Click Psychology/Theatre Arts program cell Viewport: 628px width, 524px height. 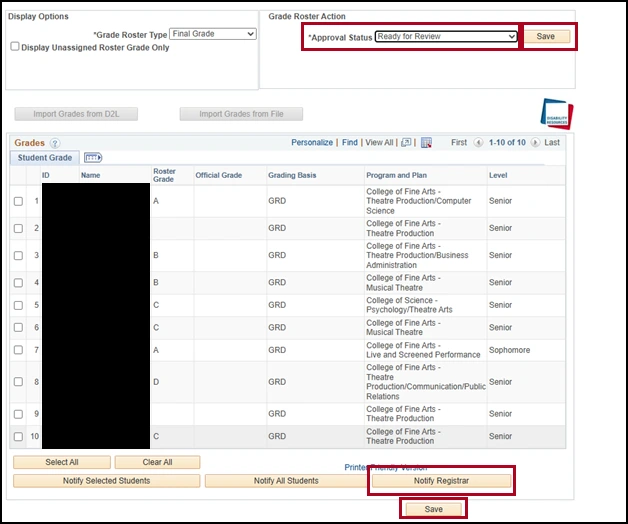point(409,305)
